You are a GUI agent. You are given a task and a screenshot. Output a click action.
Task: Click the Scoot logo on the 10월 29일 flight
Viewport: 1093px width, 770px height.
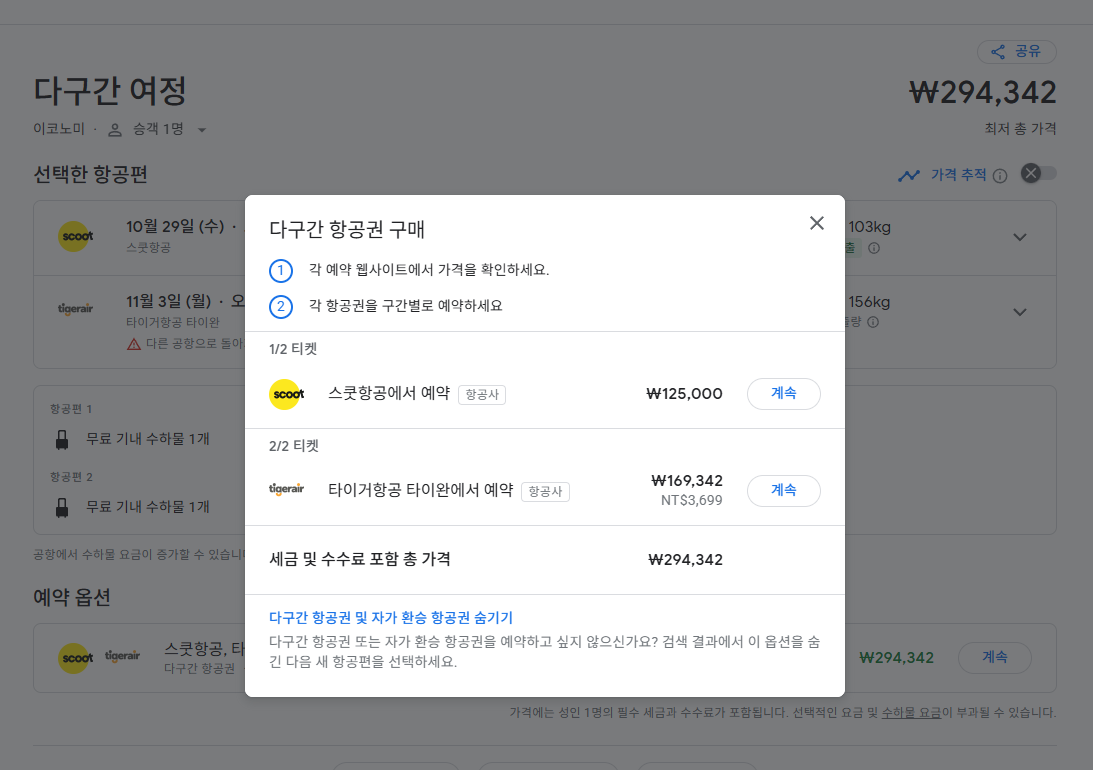pyautogui.click(x=77, y=236)
